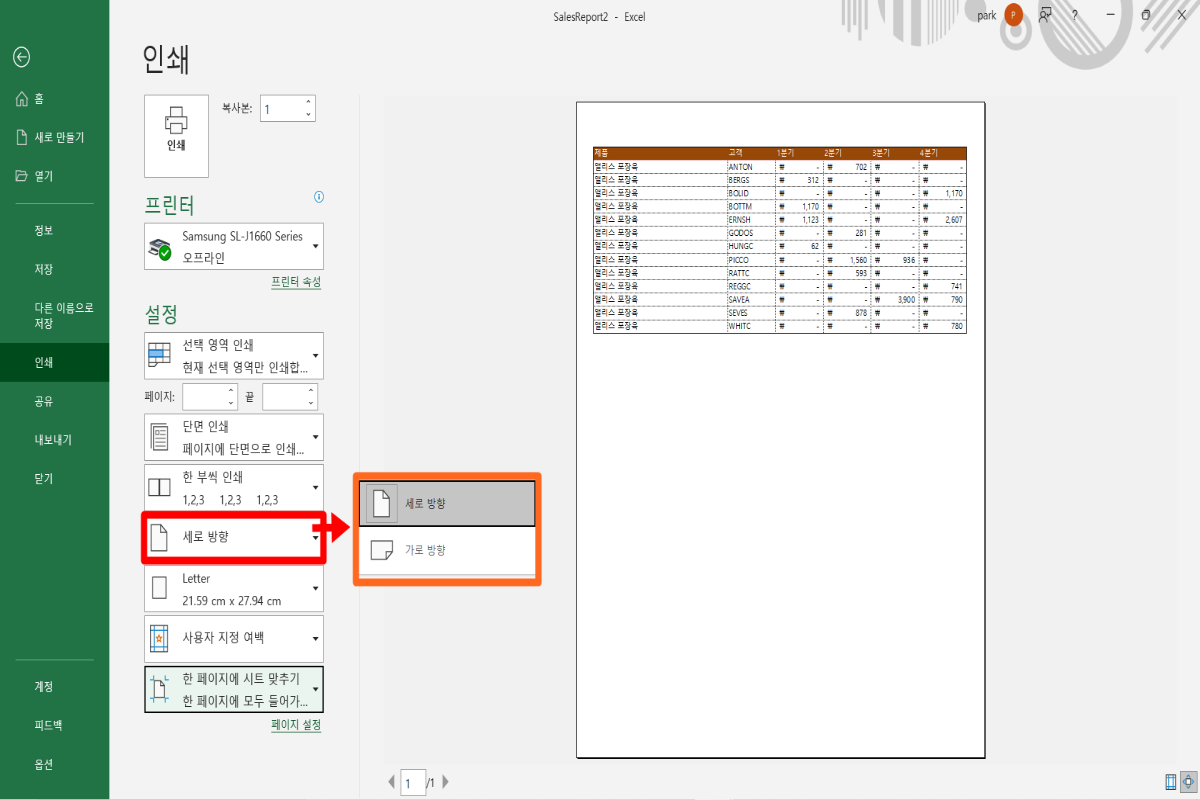Open the 세로 방향 orientation dropdown
This screenshot has height=800, width=1200.
(x=234, y=537)
